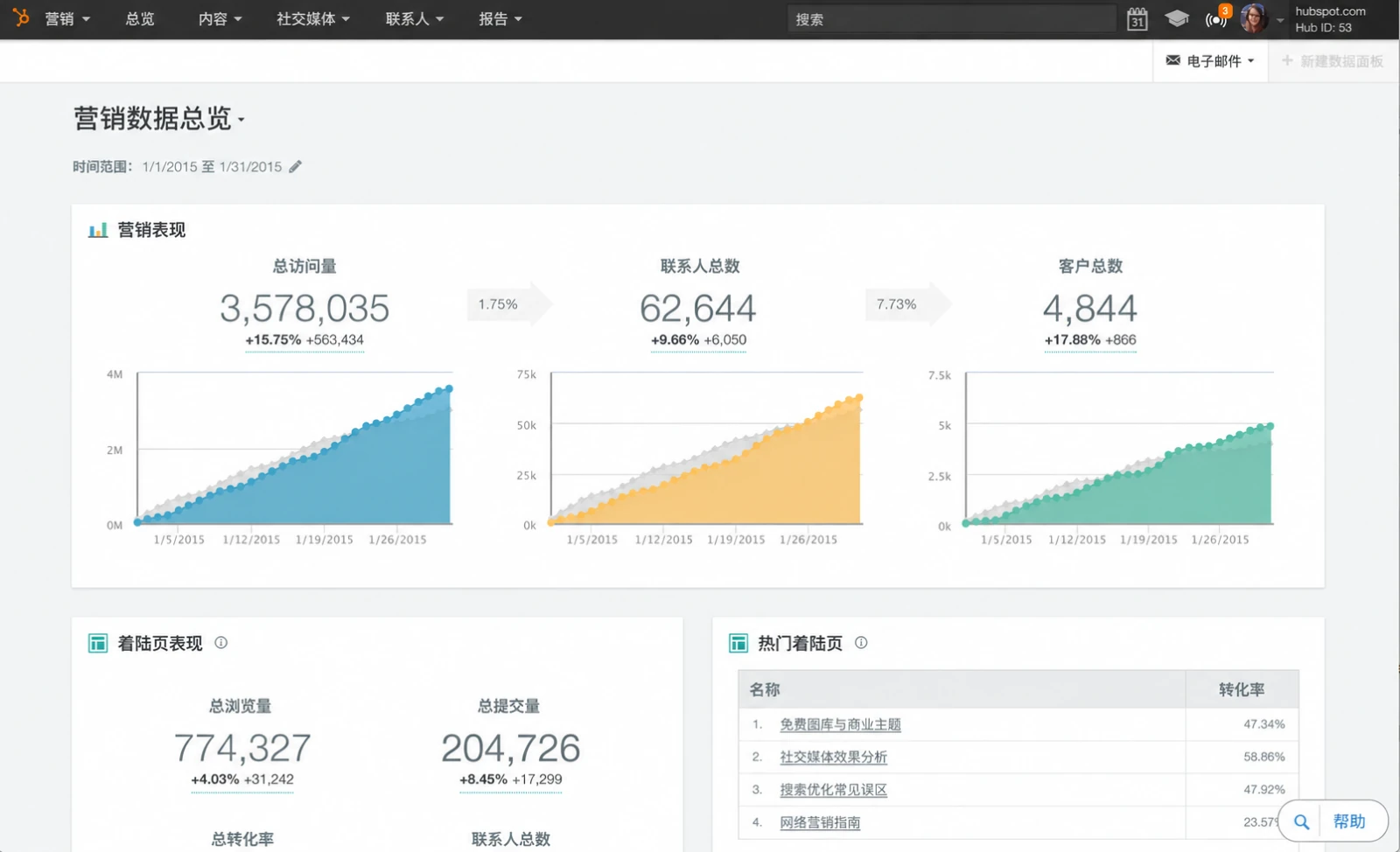The image size is (1400, 852).
Task: Click the info icon next to 热门着陆页
Action: point(861,643)
